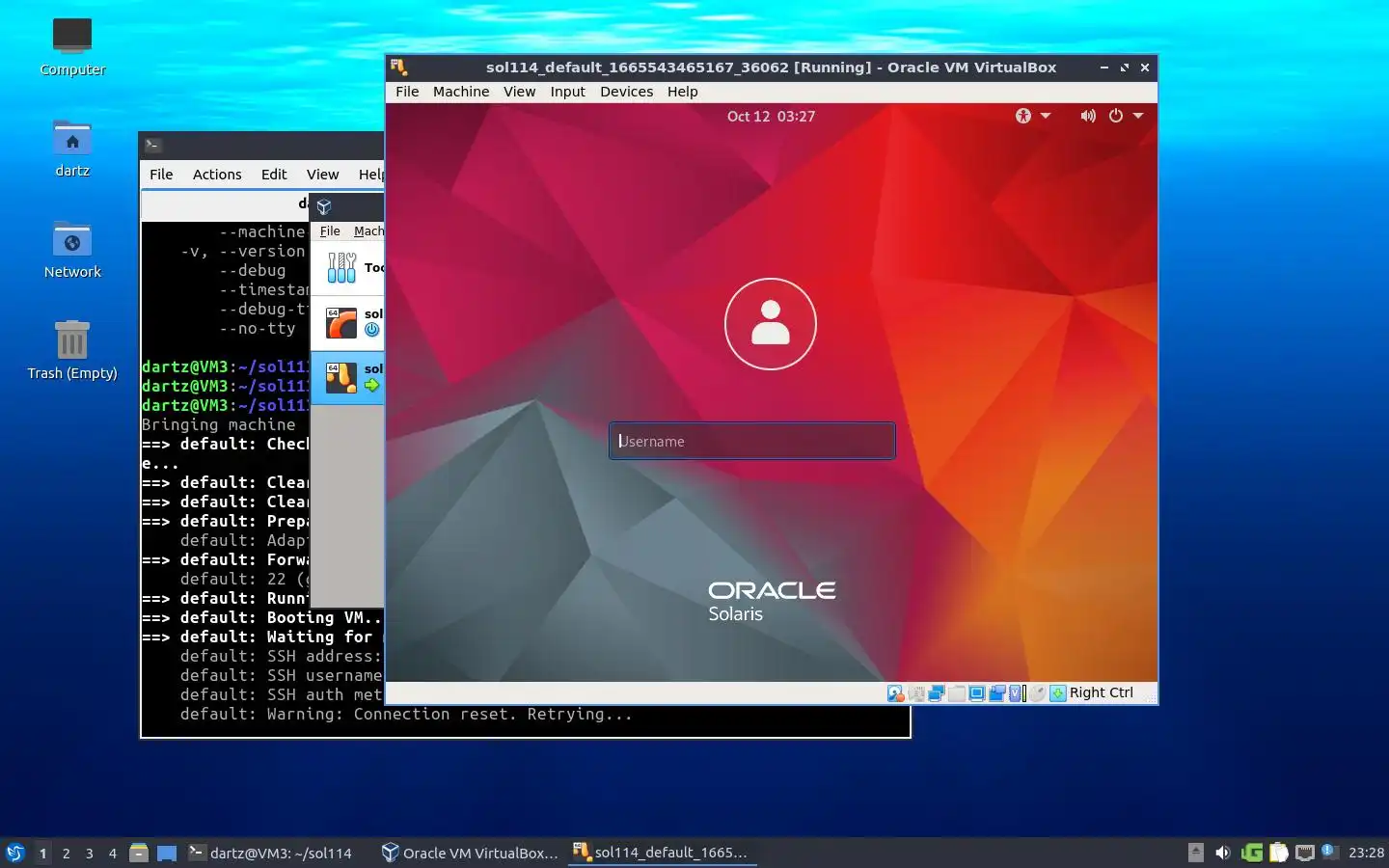The width and height of the screenshot is (1389, 868).
Task: Click the green update tray icon
Action: (x=1252, y=853)
